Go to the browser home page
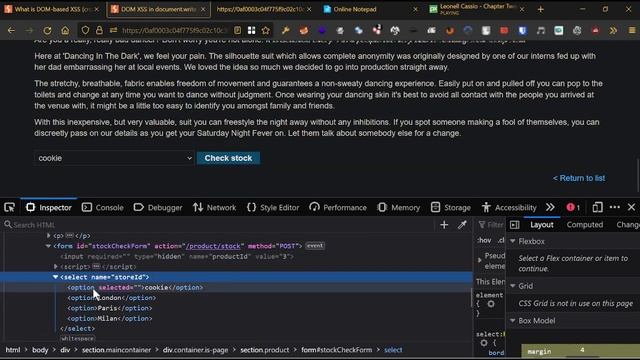The width and height of the screenshot is (640, 360). (x=65, y=30)
